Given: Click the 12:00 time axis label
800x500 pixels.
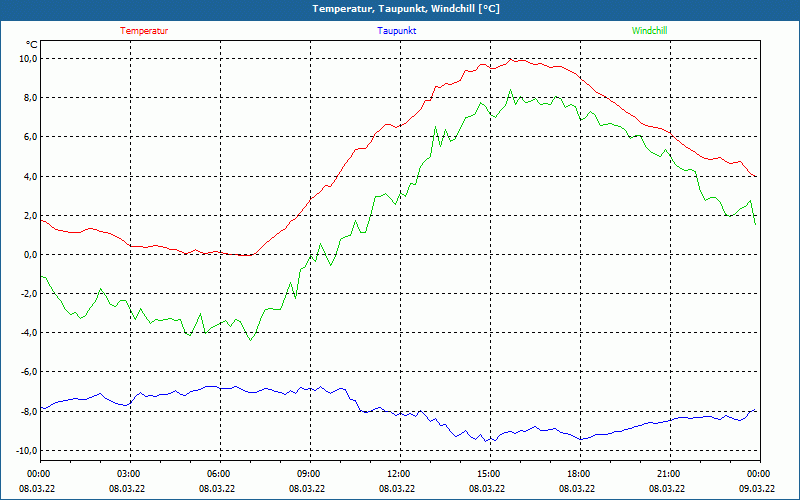Looking at the screenshot, I should point(400,474).
